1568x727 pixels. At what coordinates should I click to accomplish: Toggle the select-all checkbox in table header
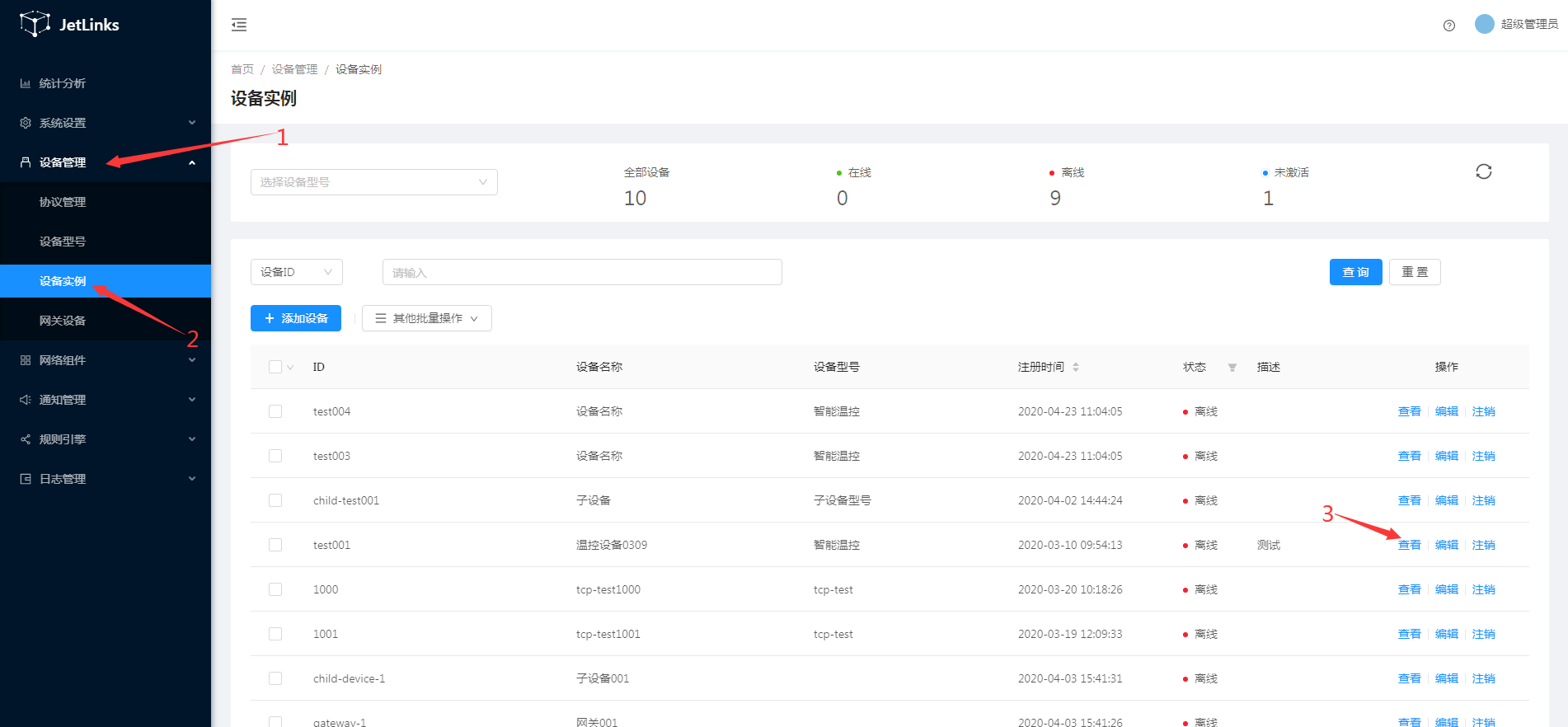275,367
